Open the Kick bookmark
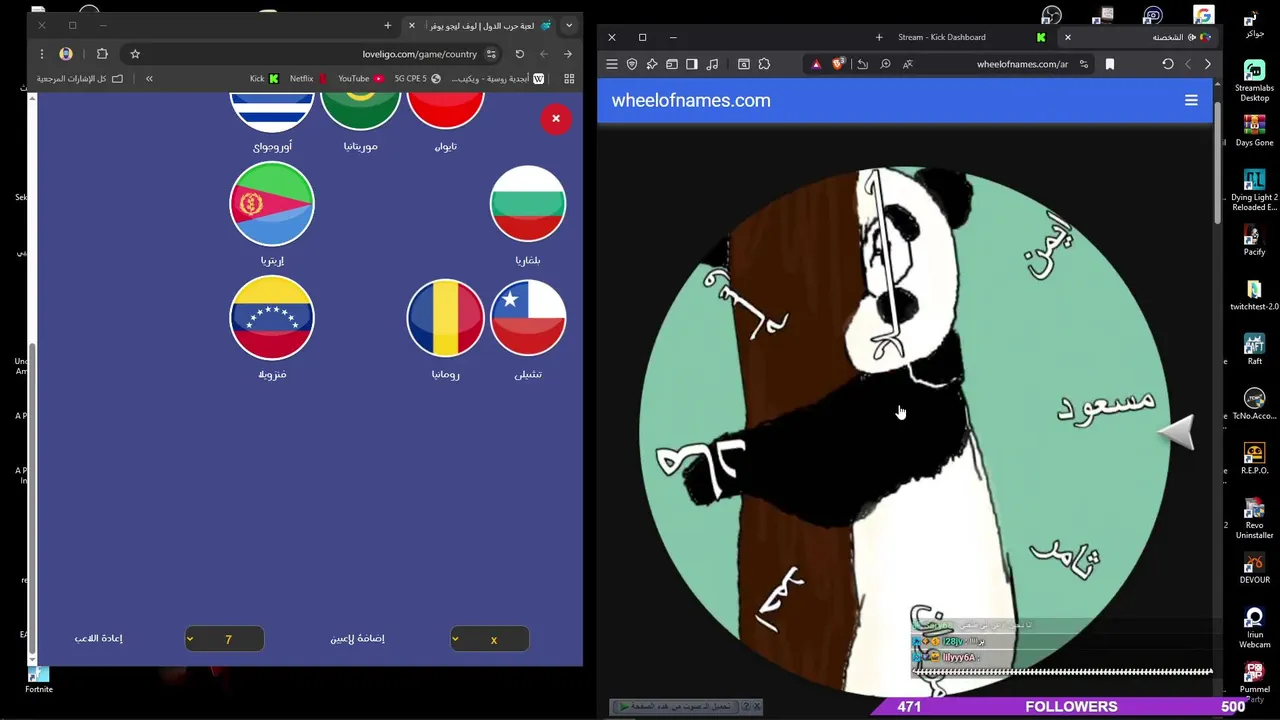Screen dimensions: 1280x720 click(x=264, y=78)
